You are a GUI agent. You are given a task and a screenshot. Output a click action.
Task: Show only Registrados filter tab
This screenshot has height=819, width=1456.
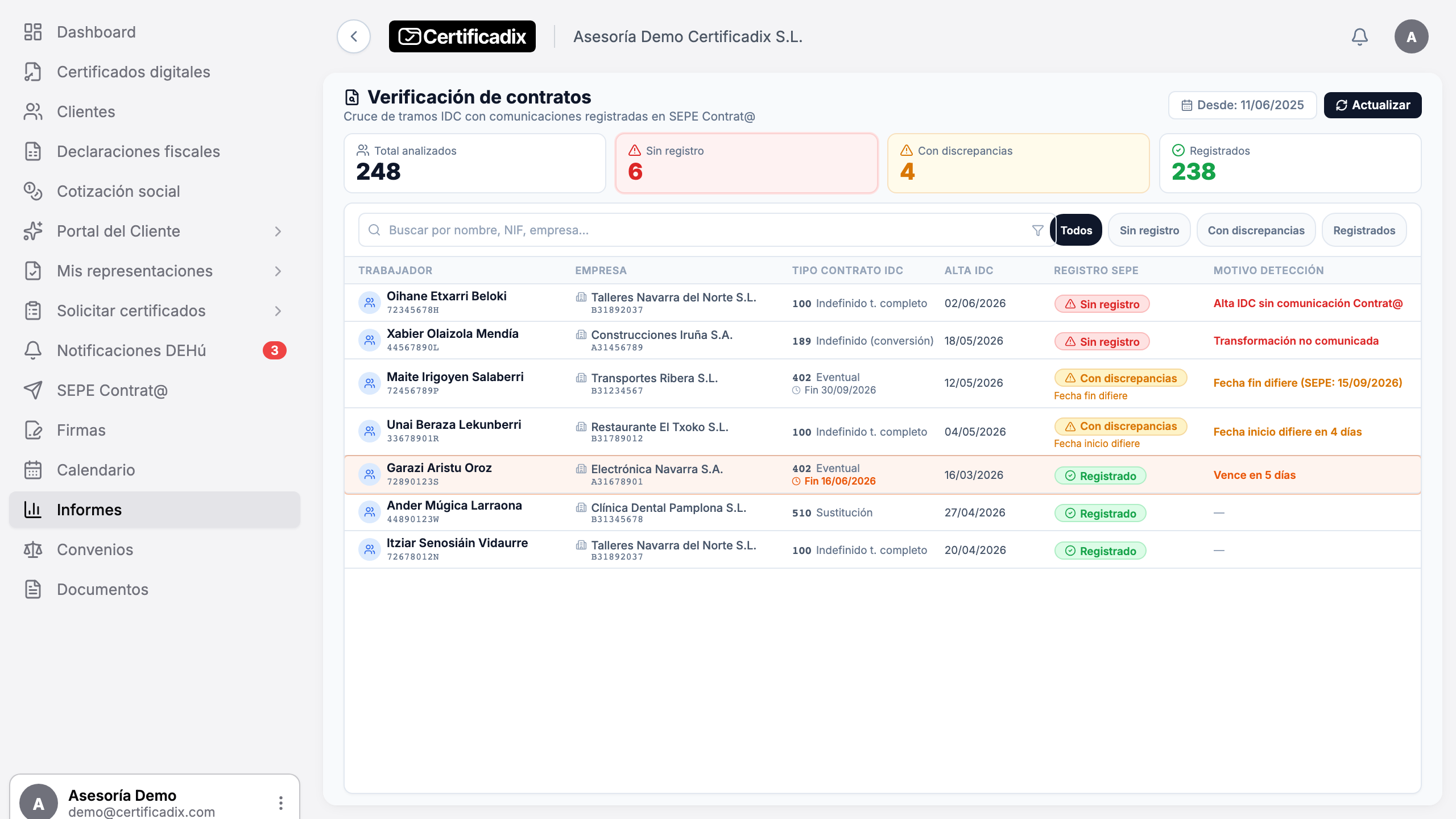point(1364,230)
